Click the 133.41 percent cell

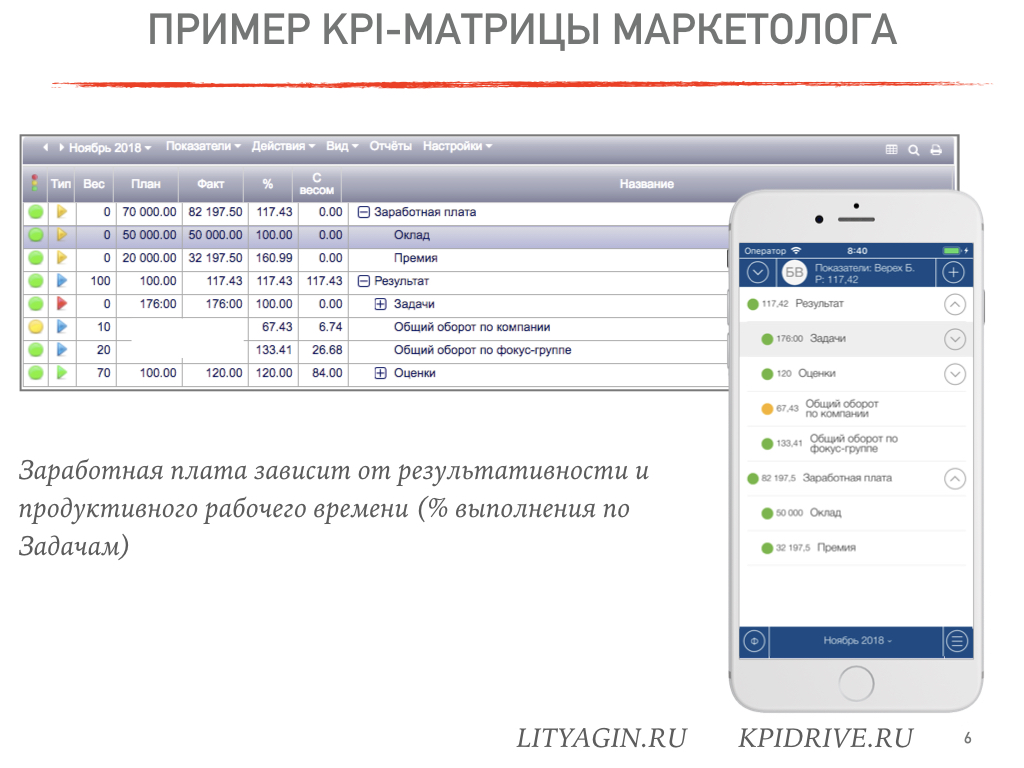[x=274, y=350]
